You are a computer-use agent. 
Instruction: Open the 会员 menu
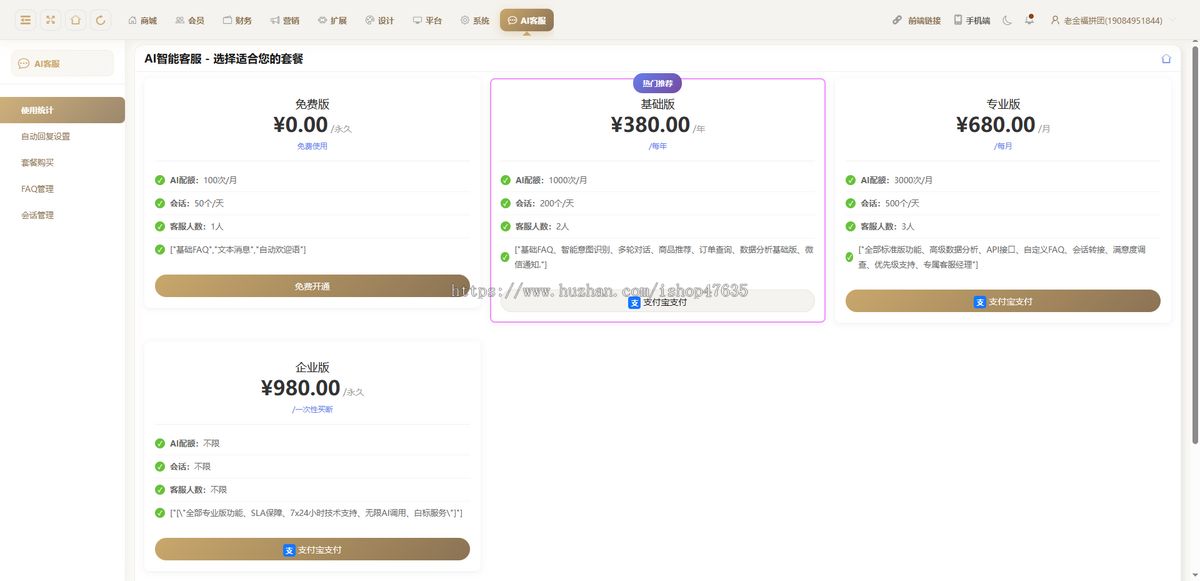189,20
